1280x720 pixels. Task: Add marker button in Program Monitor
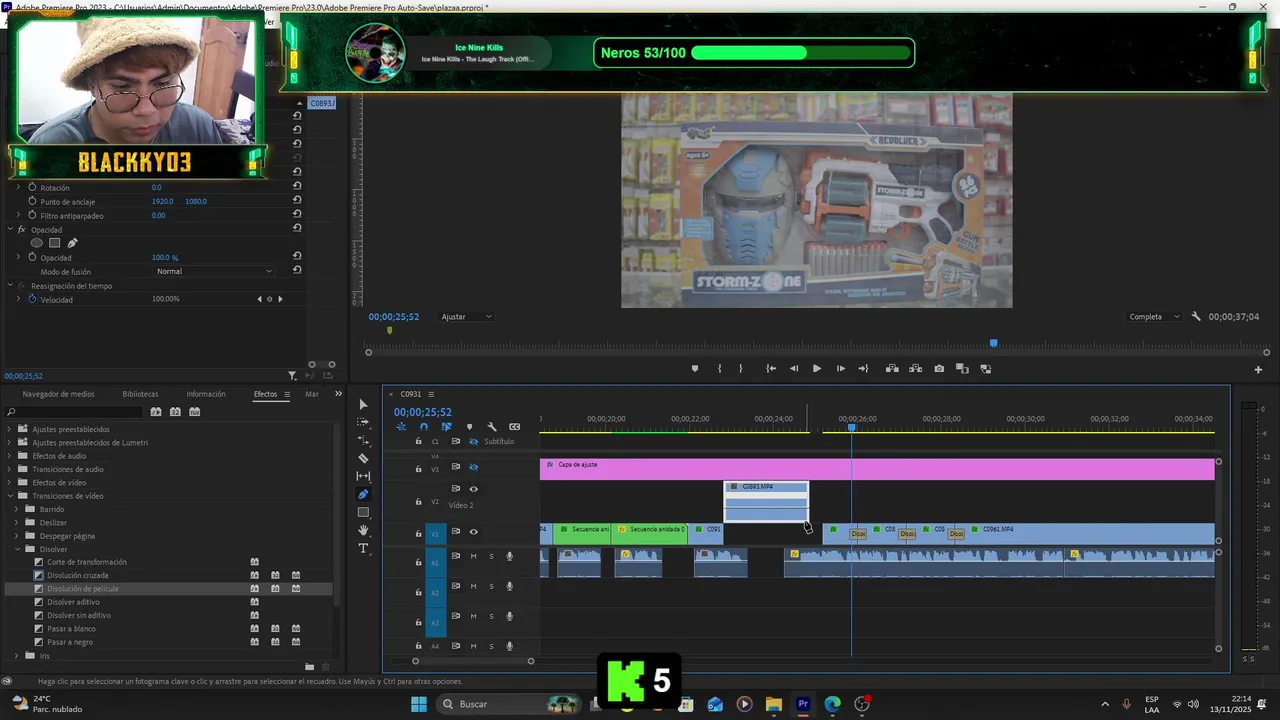695,369
